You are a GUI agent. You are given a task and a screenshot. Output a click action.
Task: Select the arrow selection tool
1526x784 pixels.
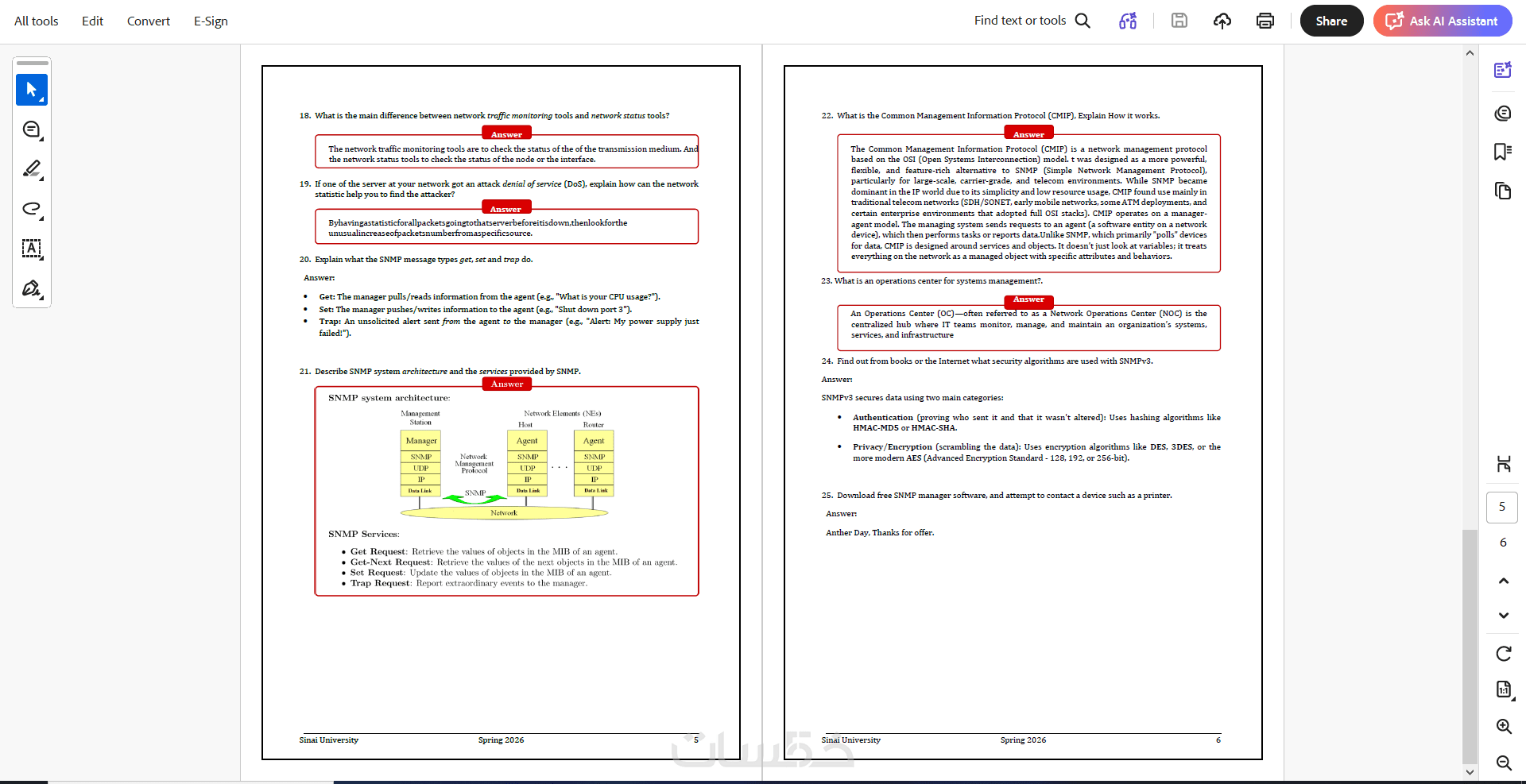click(32, 90)
